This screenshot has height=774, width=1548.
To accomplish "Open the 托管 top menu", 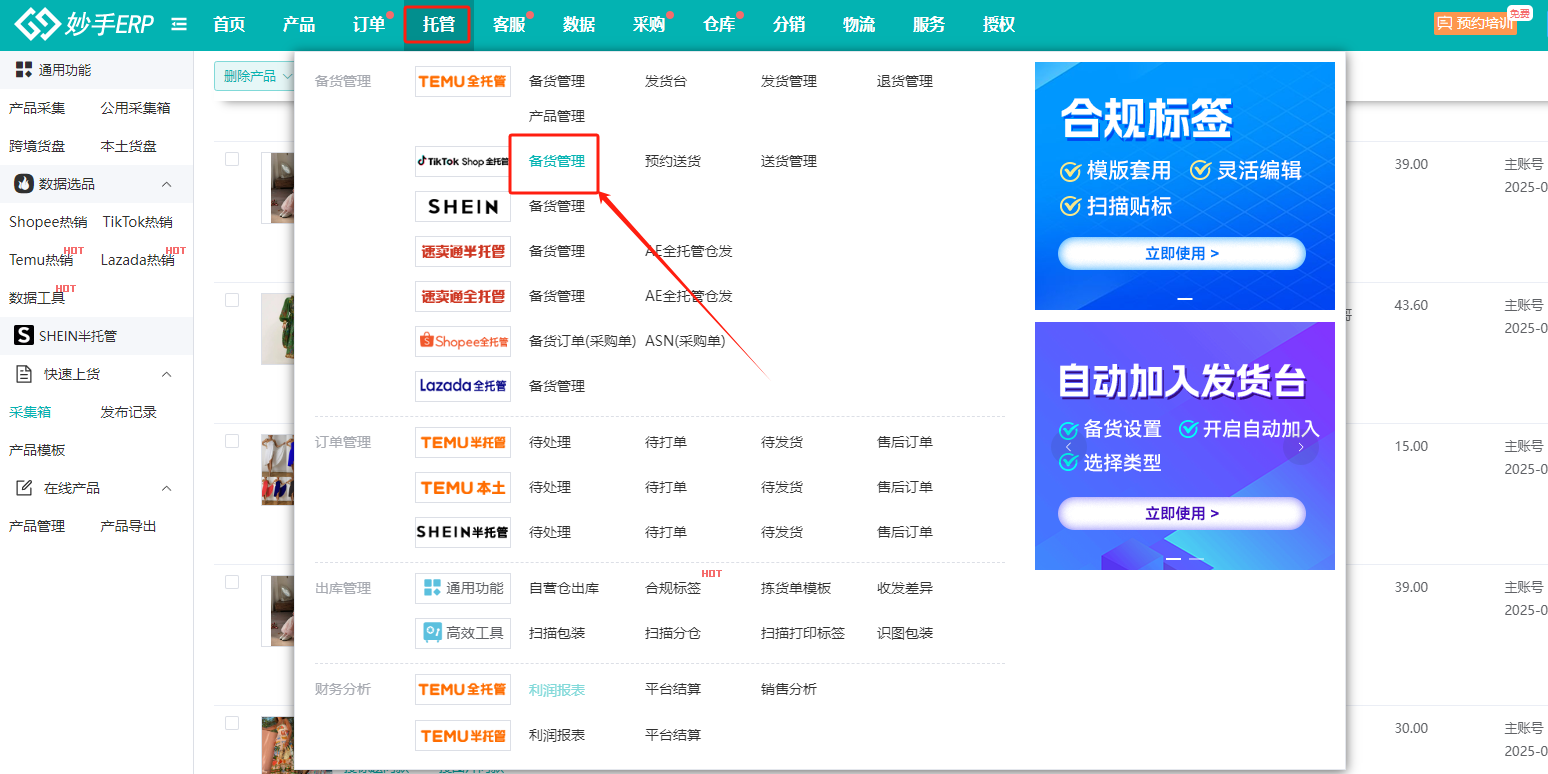I will coord(438,24).
